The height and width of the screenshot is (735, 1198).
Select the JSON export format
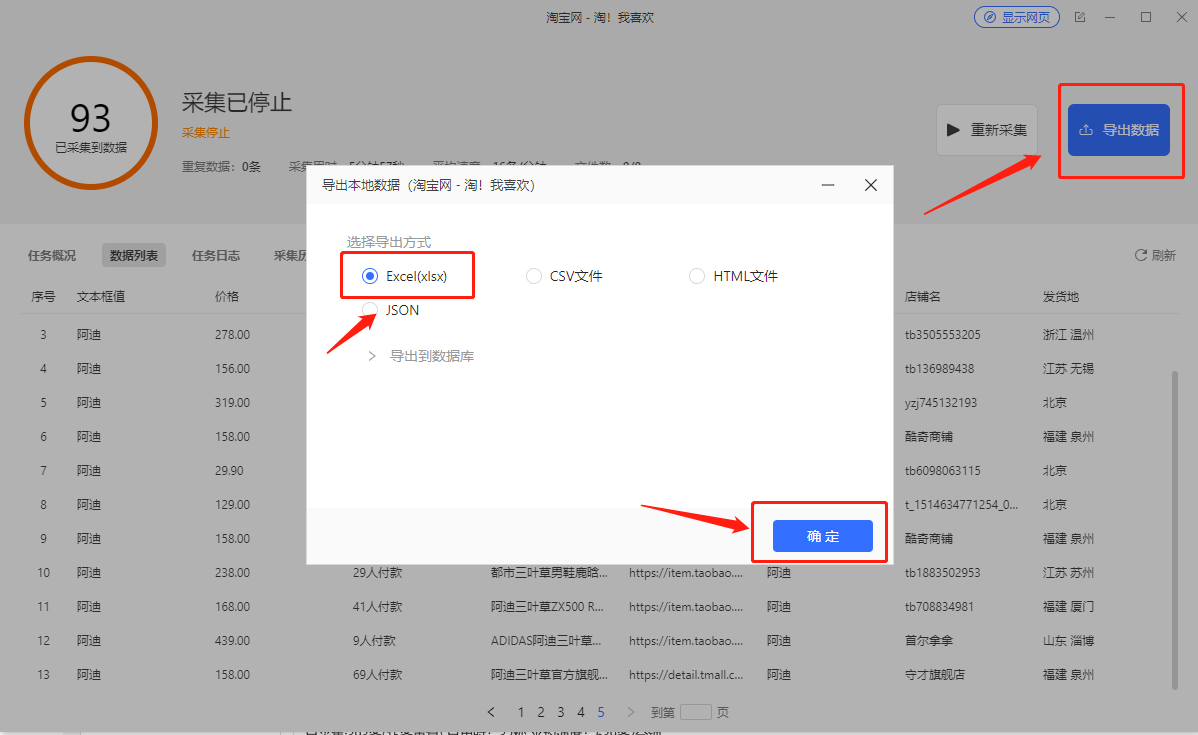pyautogui.click(x=390, y=309)
